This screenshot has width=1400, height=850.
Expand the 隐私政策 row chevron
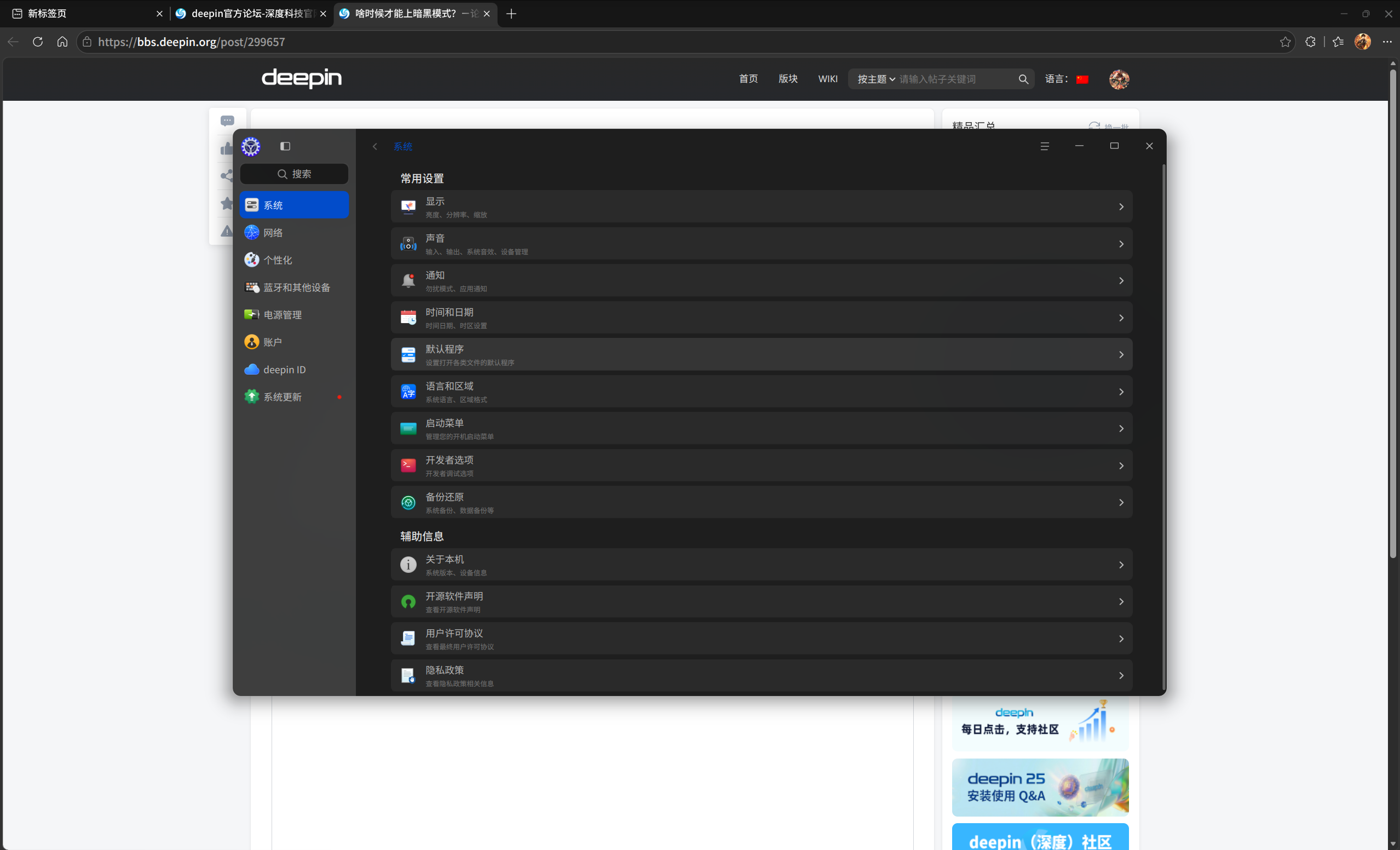(1121, 676)
